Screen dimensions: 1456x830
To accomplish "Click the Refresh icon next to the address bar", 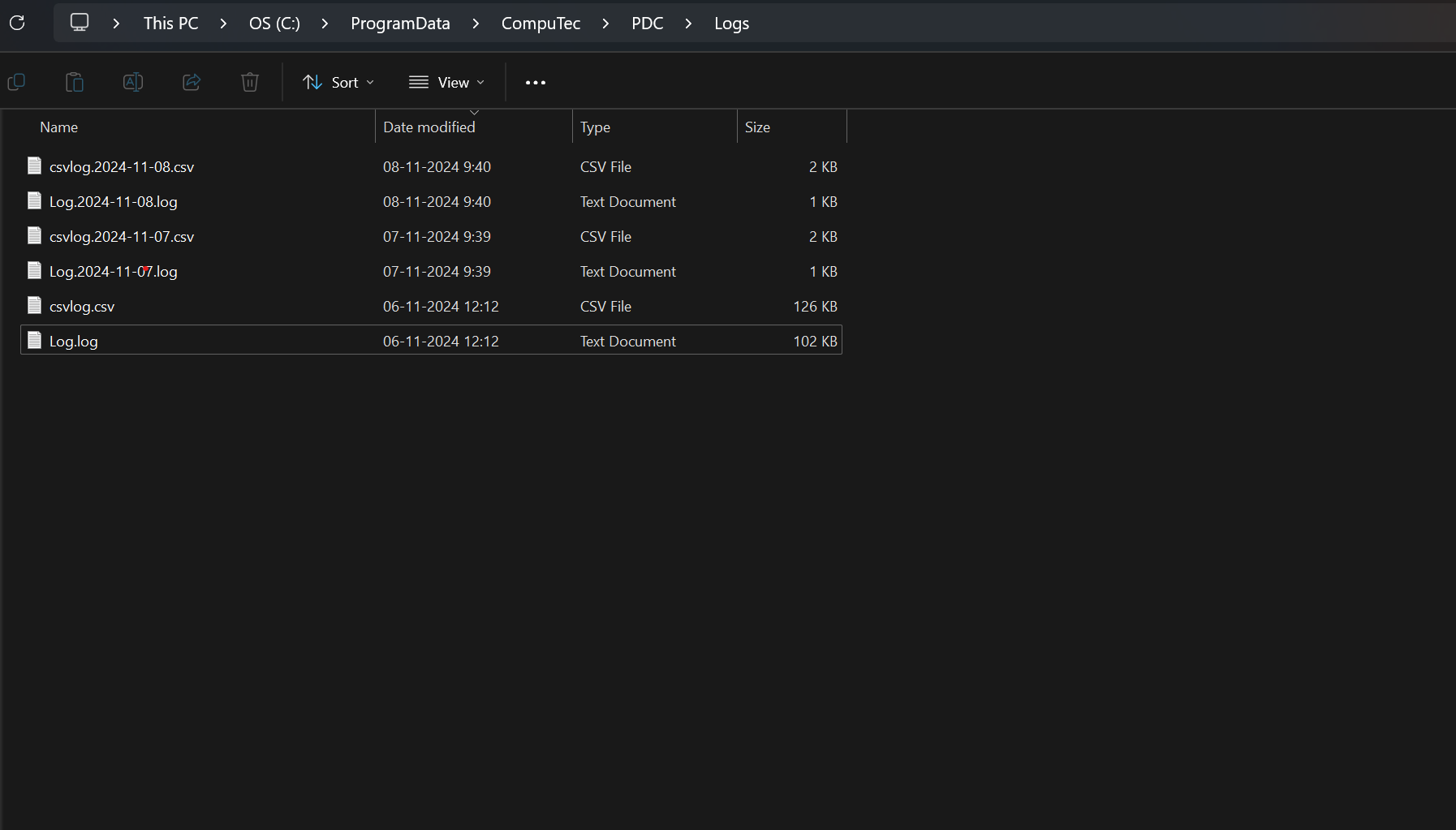I will point(17,23).
